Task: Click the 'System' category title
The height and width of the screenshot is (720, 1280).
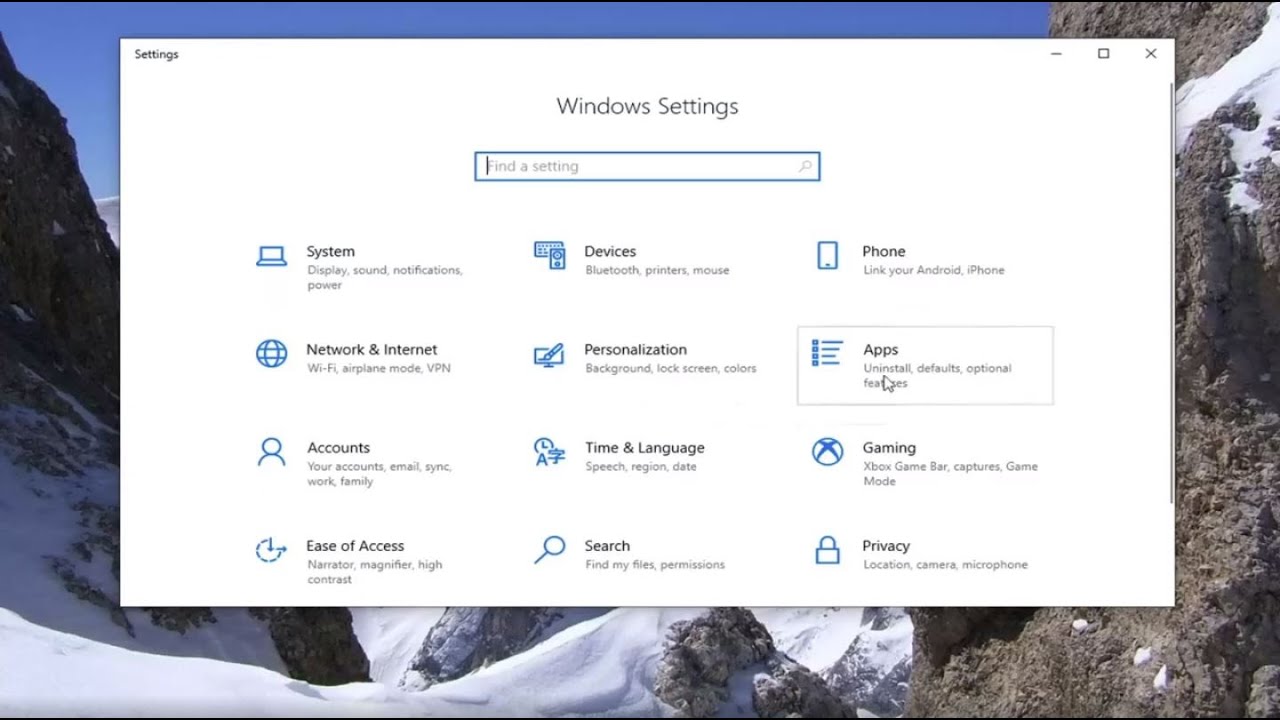Action: click(x=330, y=251)
